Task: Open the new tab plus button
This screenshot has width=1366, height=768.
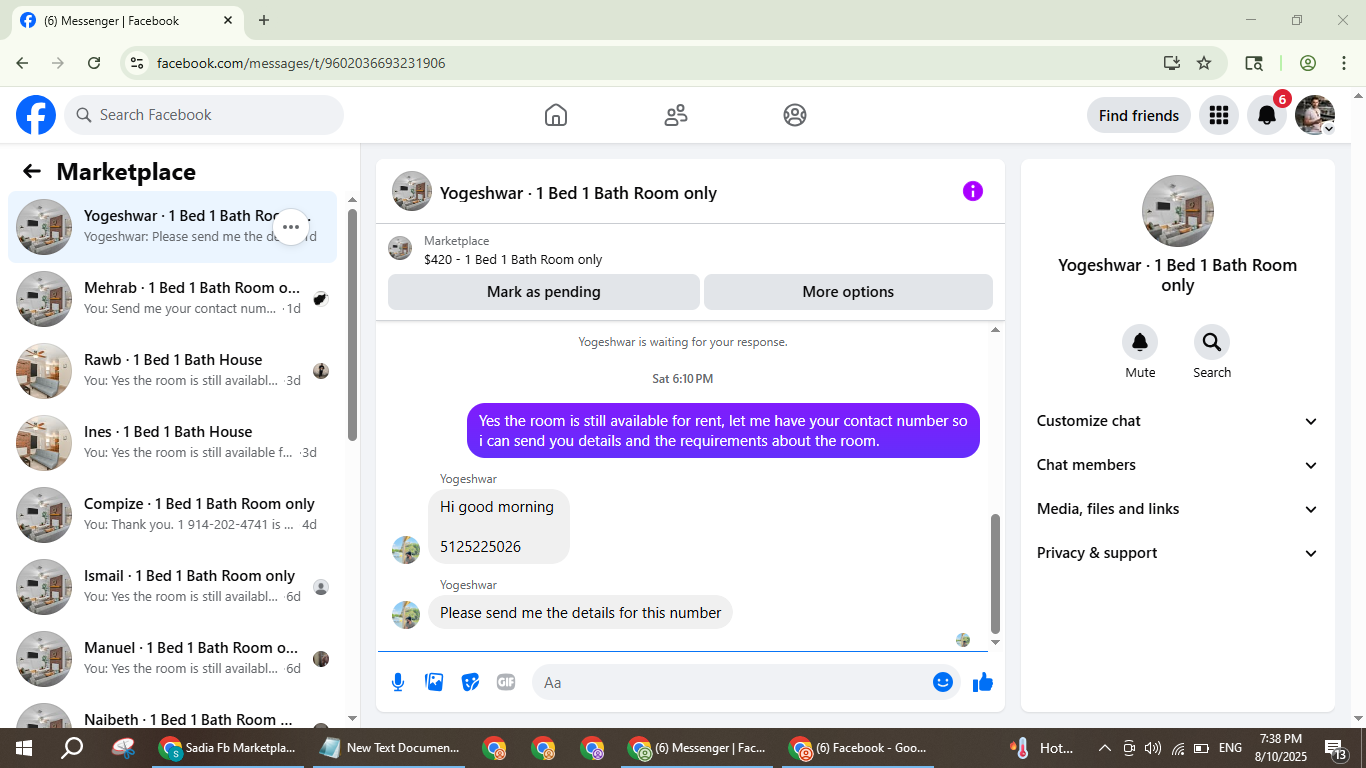Action: coord(264,20)
